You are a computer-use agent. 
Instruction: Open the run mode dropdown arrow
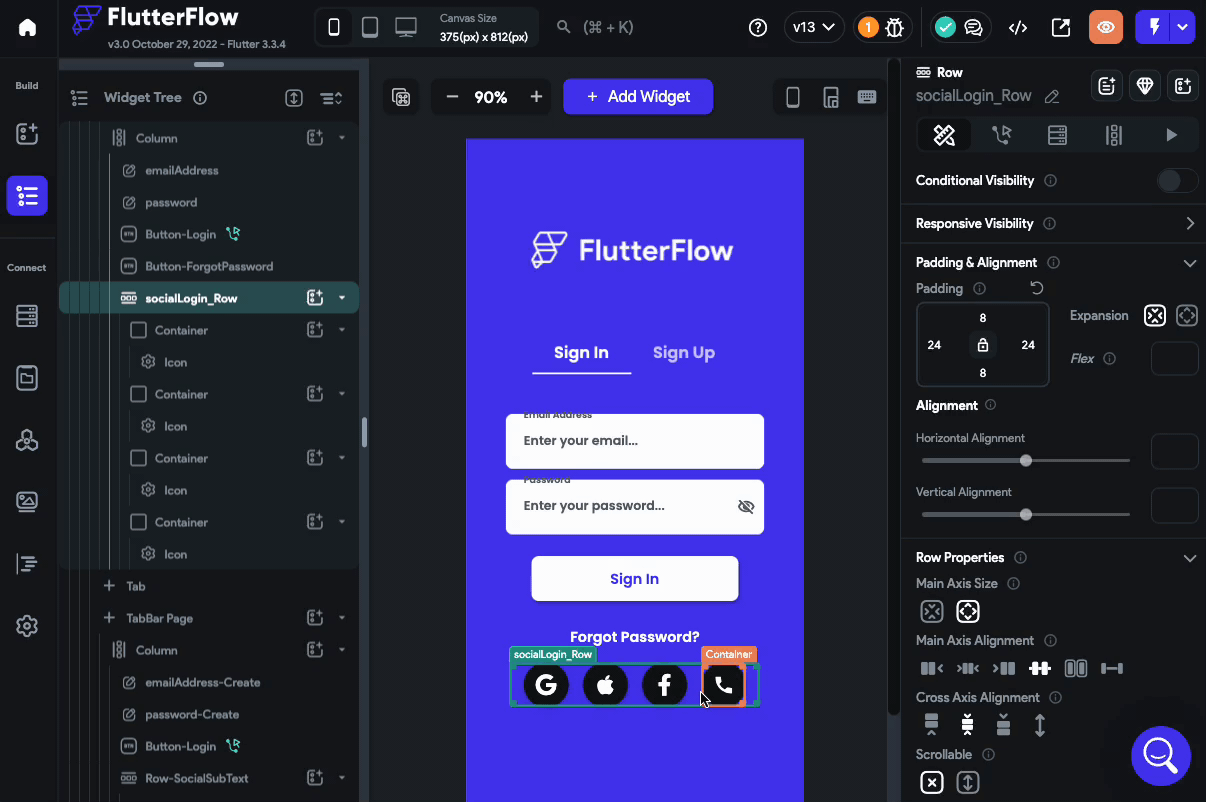click(1183, 28)
